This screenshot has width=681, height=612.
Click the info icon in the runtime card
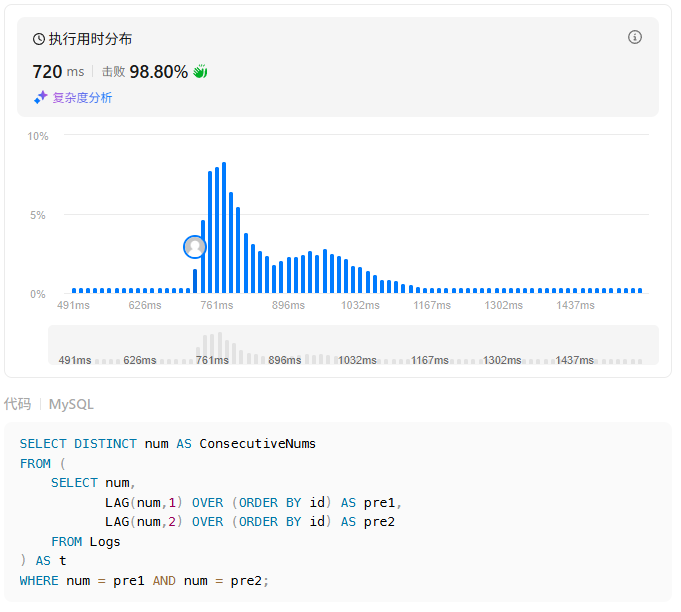click(634, 37)
